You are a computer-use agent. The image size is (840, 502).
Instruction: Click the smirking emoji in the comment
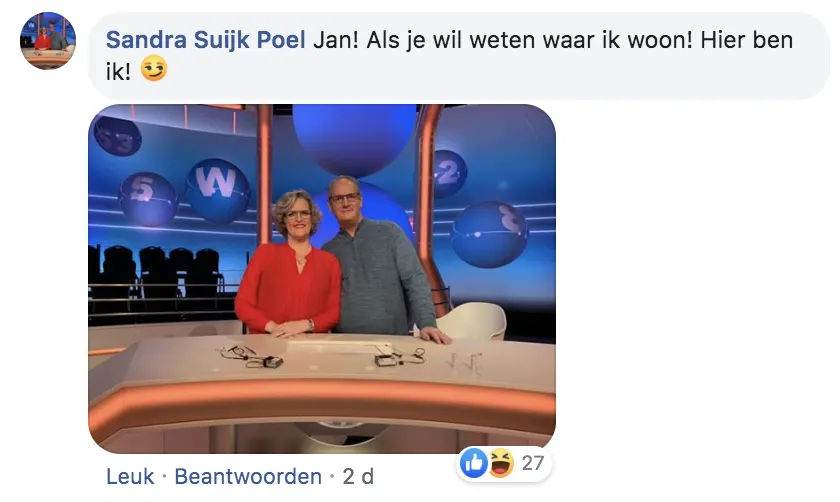[x=154, y=70]
